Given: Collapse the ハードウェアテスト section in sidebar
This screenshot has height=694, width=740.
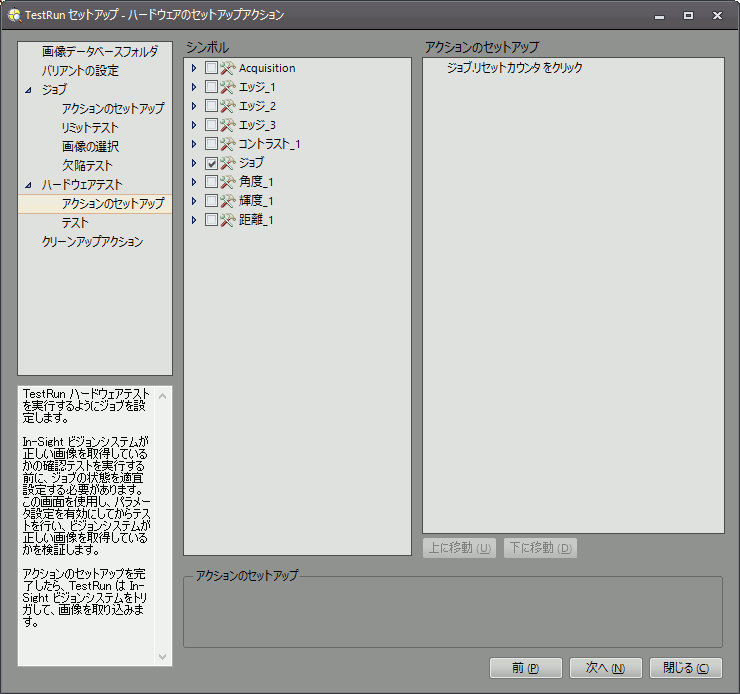Looking at the screenshot, I should [29, 185].
